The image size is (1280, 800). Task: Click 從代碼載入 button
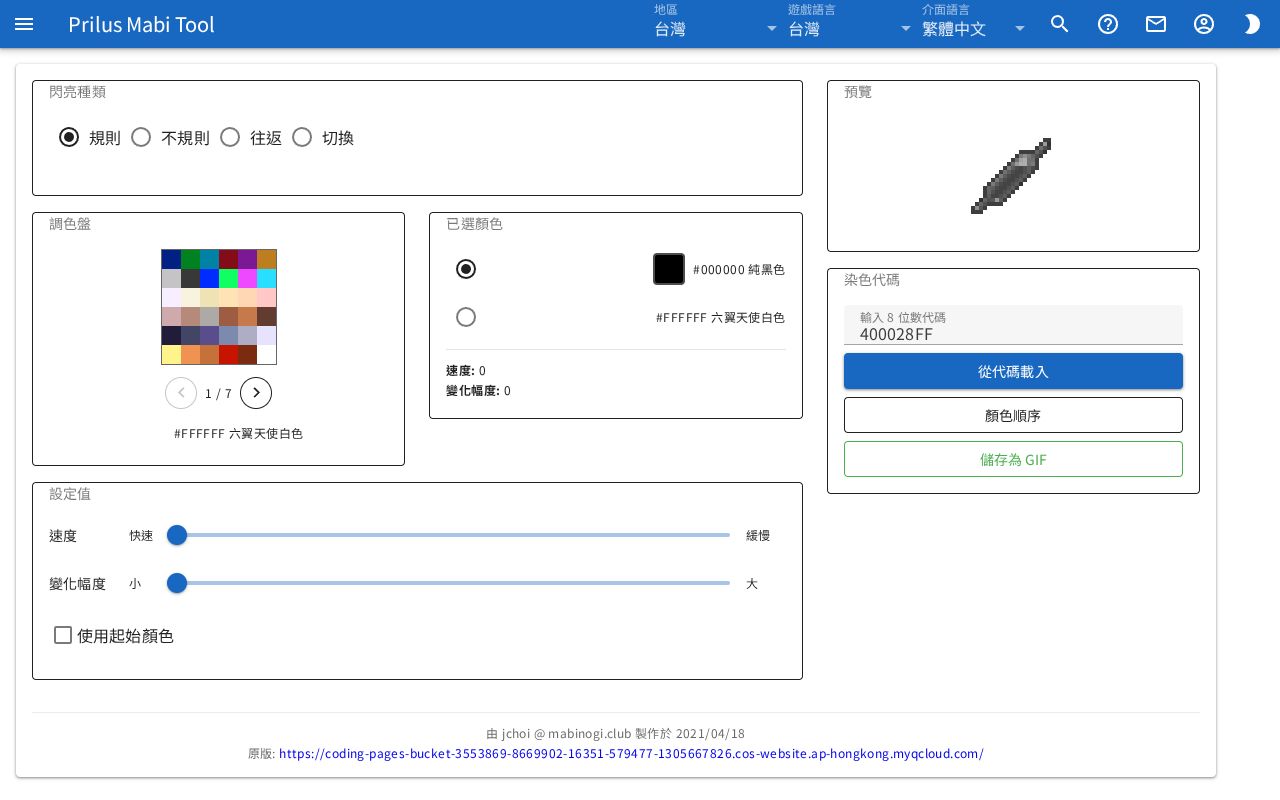click(x=1013, y=371)
